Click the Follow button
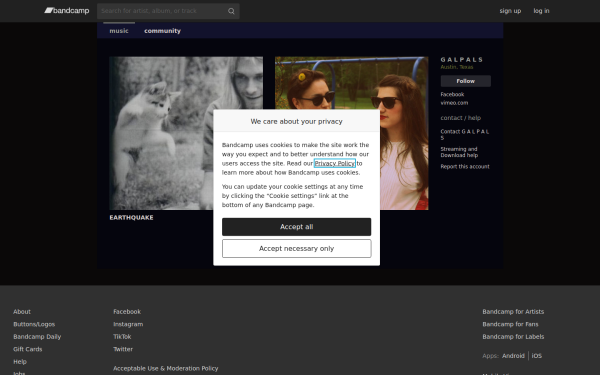This screenshot has width=600, height=375. (x=465, y=81)
